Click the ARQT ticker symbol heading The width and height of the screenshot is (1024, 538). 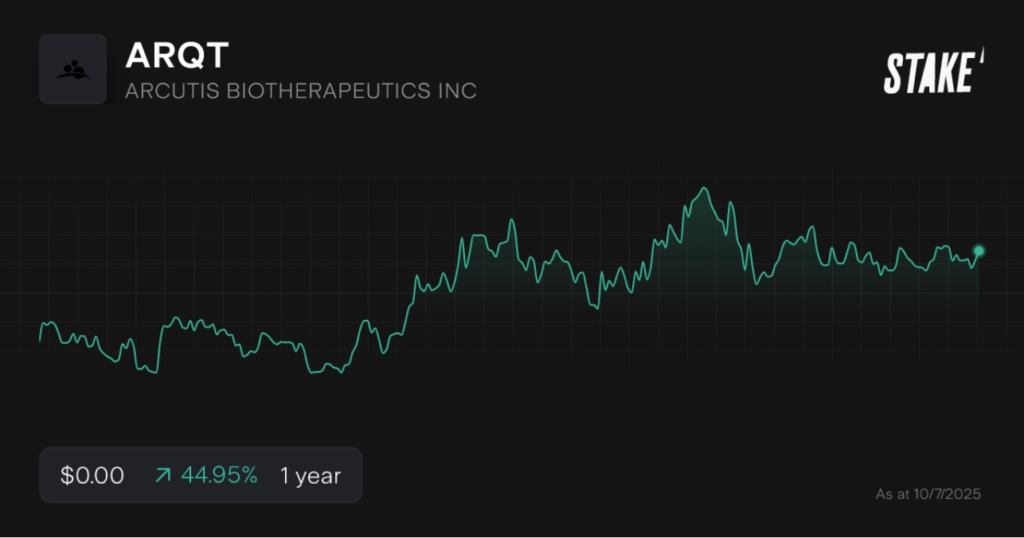coord(177,55)
